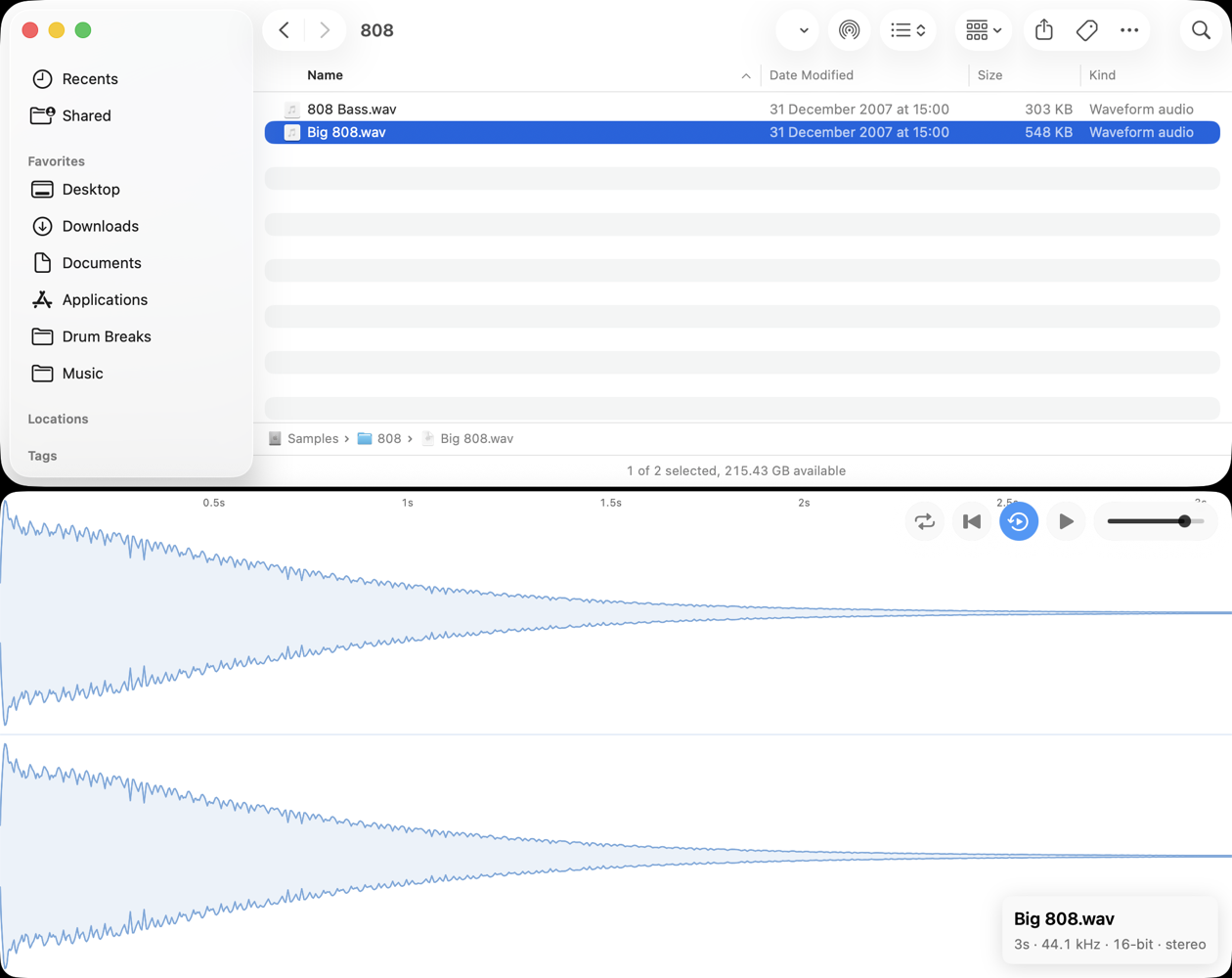1232x978 pixels.
Task: Click the Date Modified column header
Action: (812, 75)
